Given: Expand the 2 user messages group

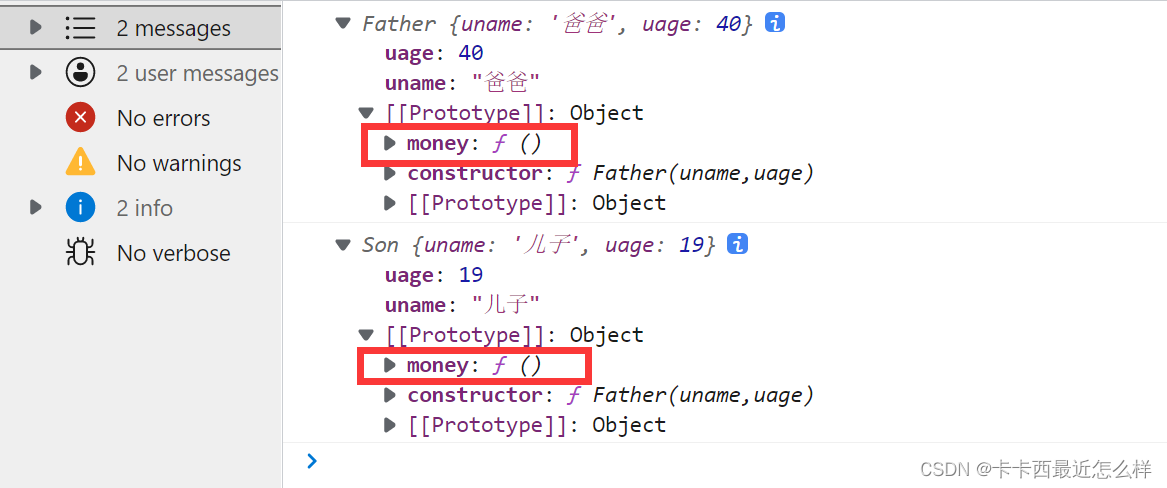Looking at the screenshot, I should tap(36, 72).
